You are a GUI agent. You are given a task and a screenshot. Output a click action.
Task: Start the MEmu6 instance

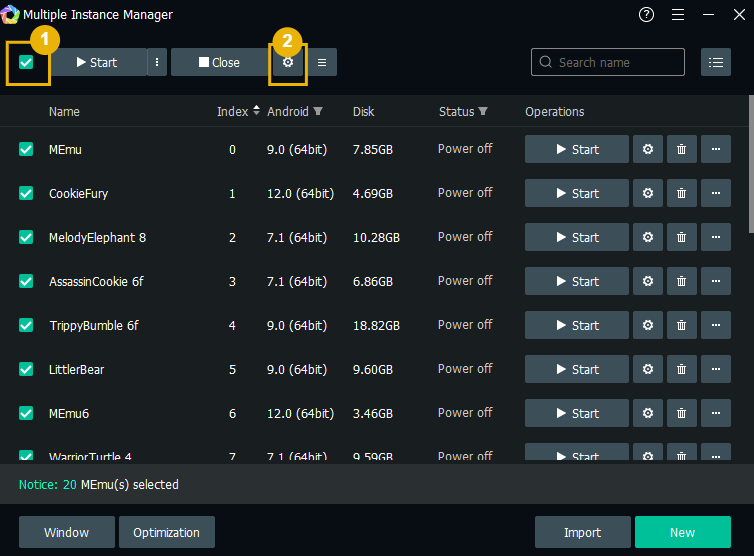(x=577, y=413)
